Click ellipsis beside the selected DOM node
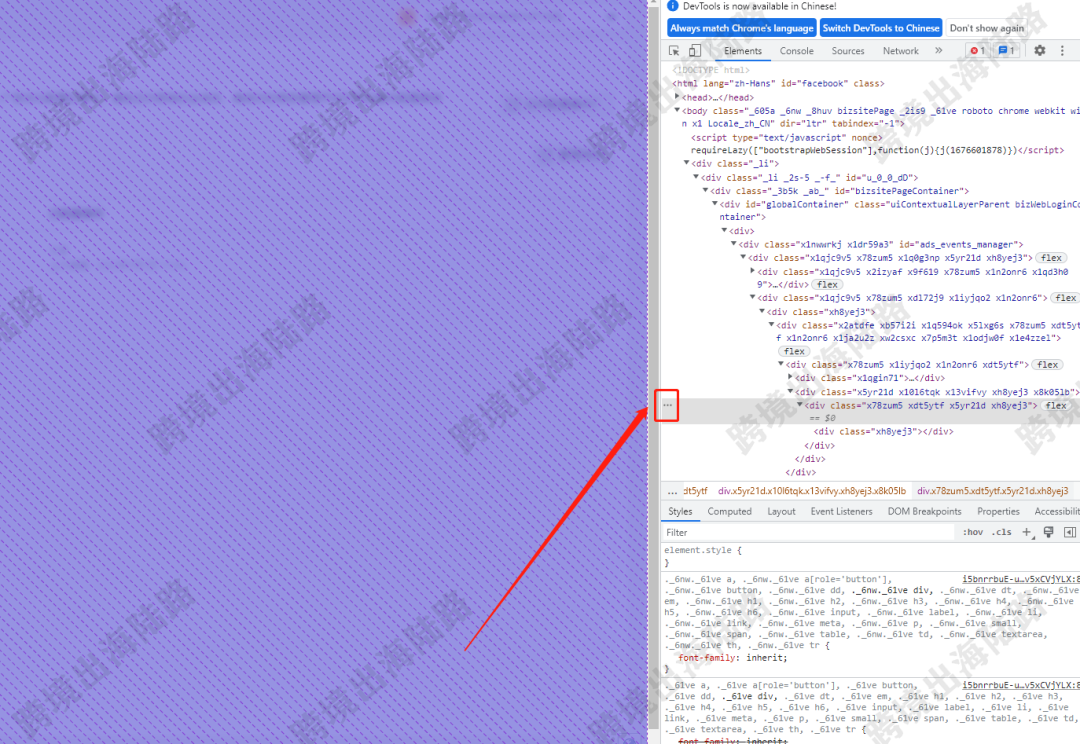 [667, 405]
